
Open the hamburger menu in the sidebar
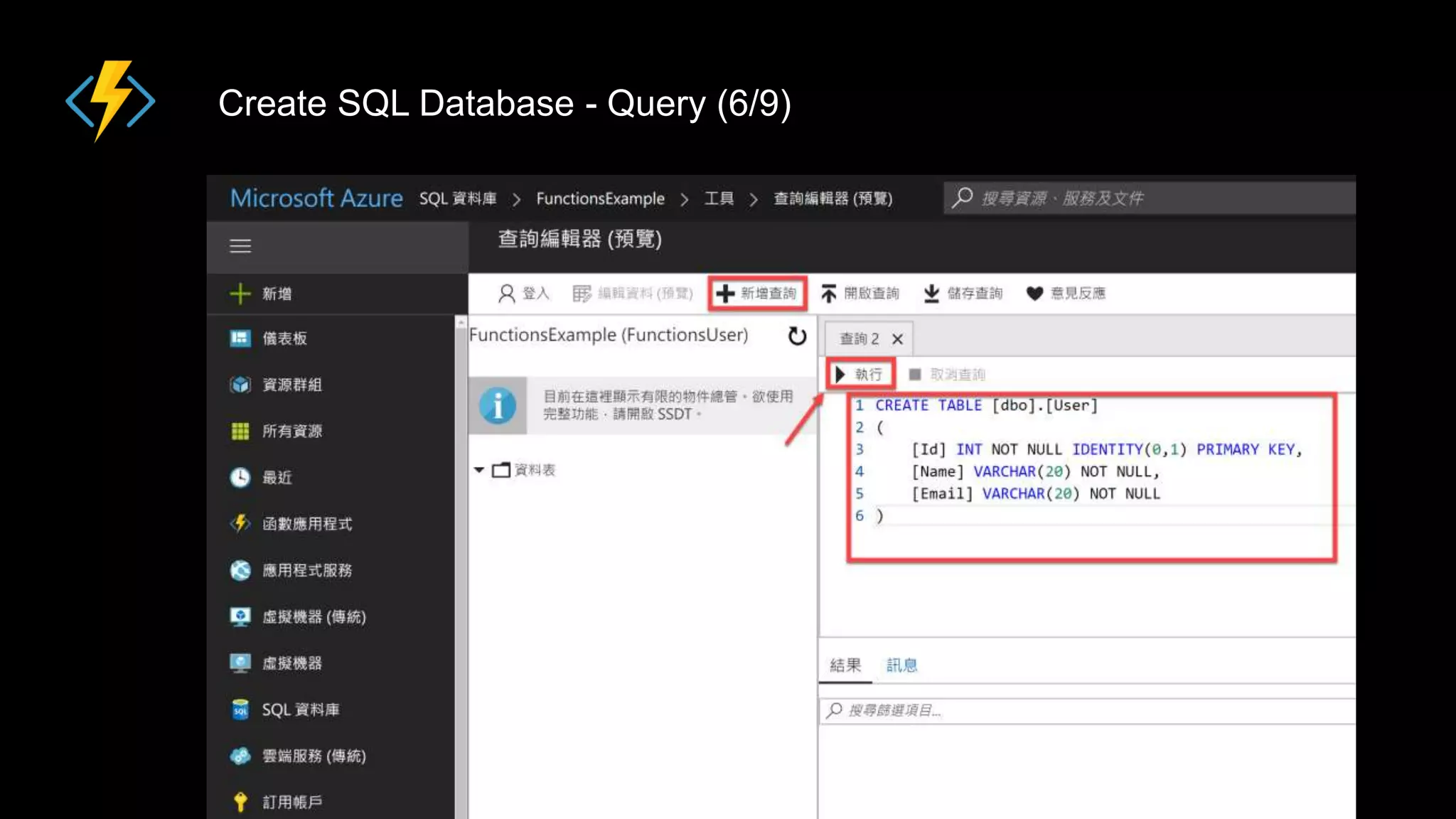pos(240,246)
